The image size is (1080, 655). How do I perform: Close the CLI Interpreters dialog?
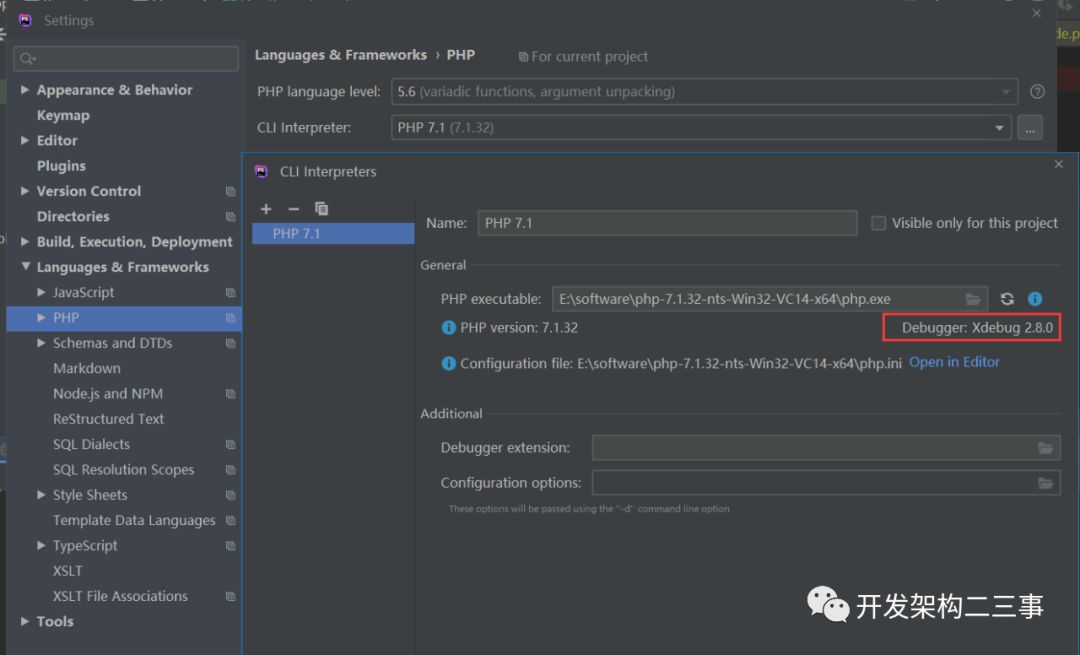pos(1059,164)
